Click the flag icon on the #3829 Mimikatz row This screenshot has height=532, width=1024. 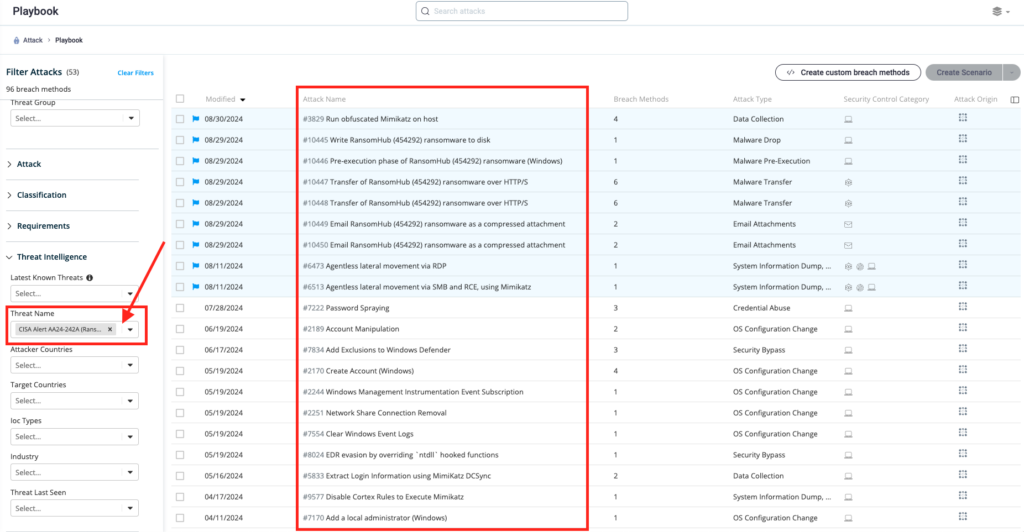(x=196, y=119)
